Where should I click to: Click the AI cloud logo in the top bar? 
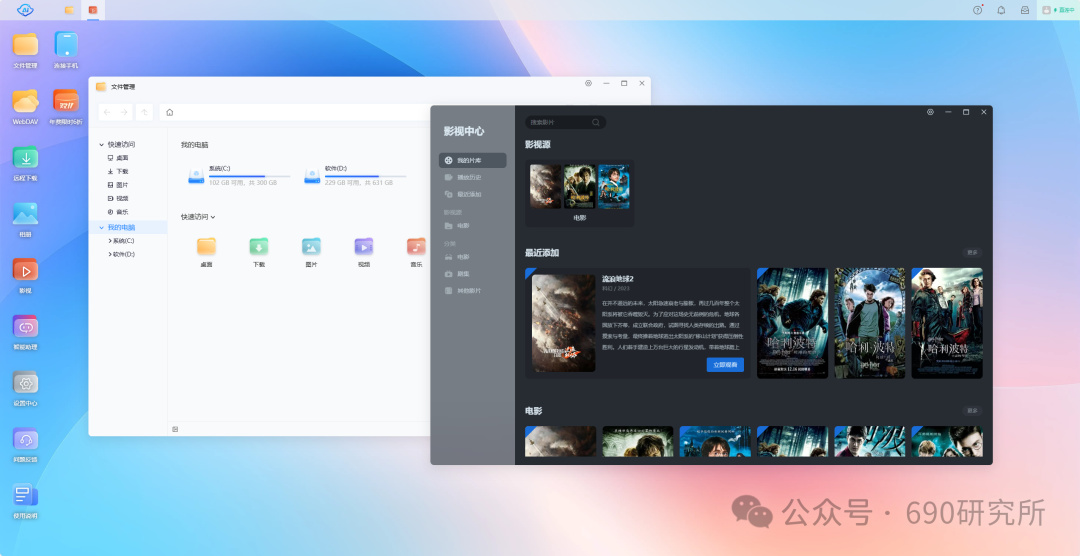pyautogui.click(x=25, y=10)
